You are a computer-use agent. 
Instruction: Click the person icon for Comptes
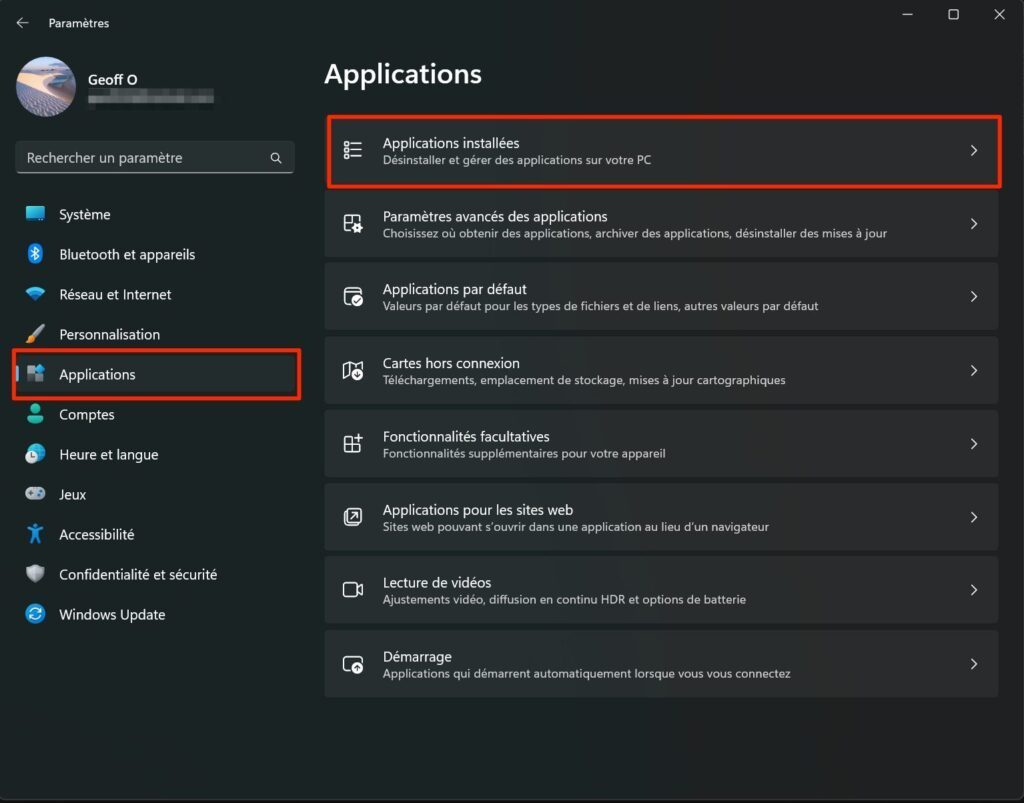(x=35, y=413)
